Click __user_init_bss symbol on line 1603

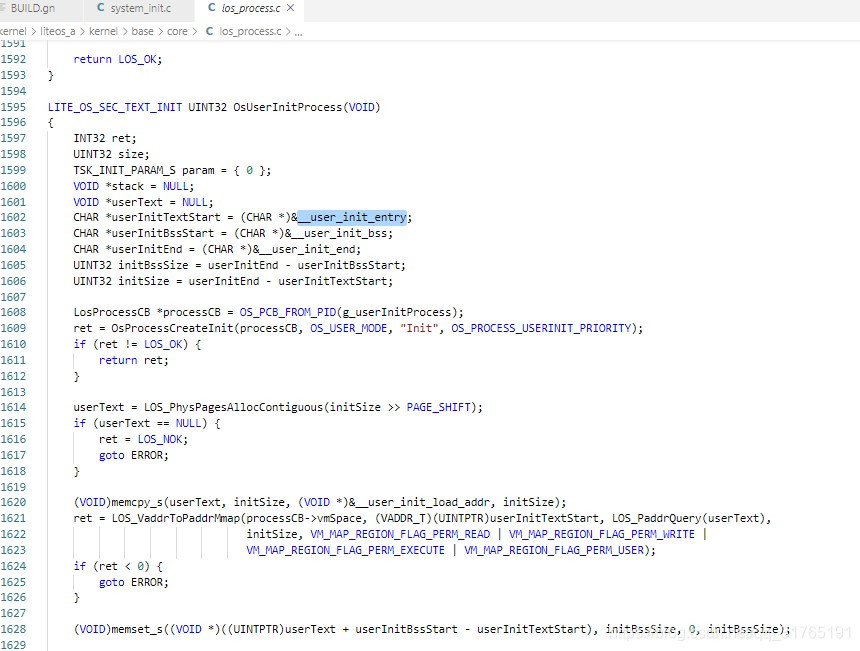pyautogui.click(x=339, y=233)
